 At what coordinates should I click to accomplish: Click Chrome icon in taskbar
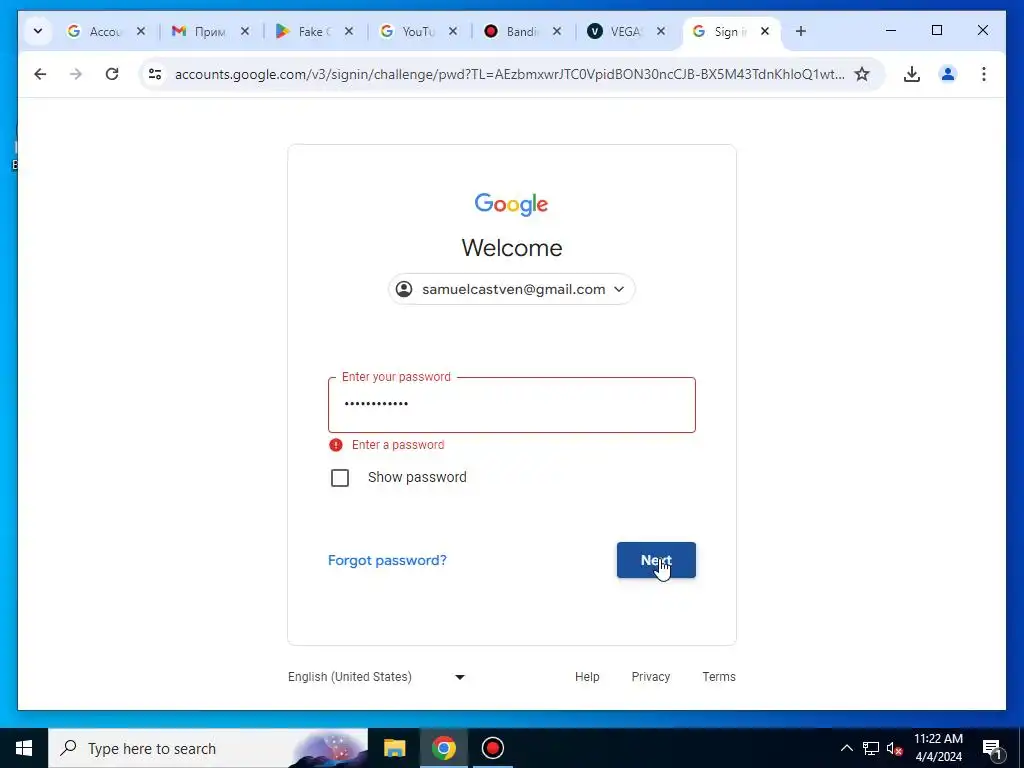tap(443, 748)
